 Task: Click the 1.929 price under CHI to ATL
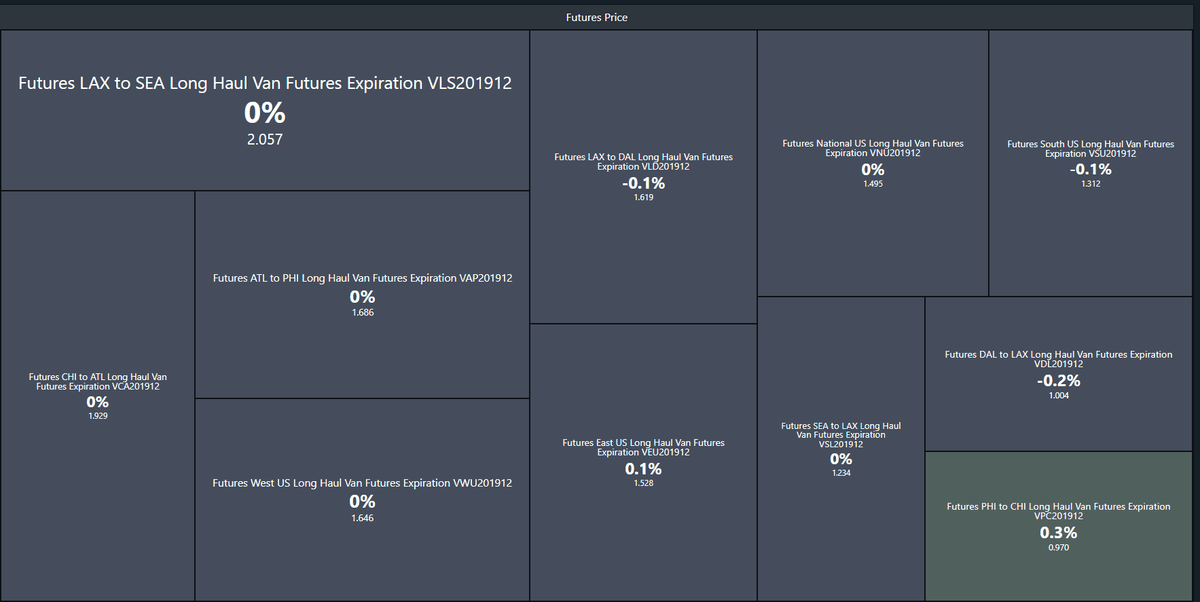pos(97,416)
